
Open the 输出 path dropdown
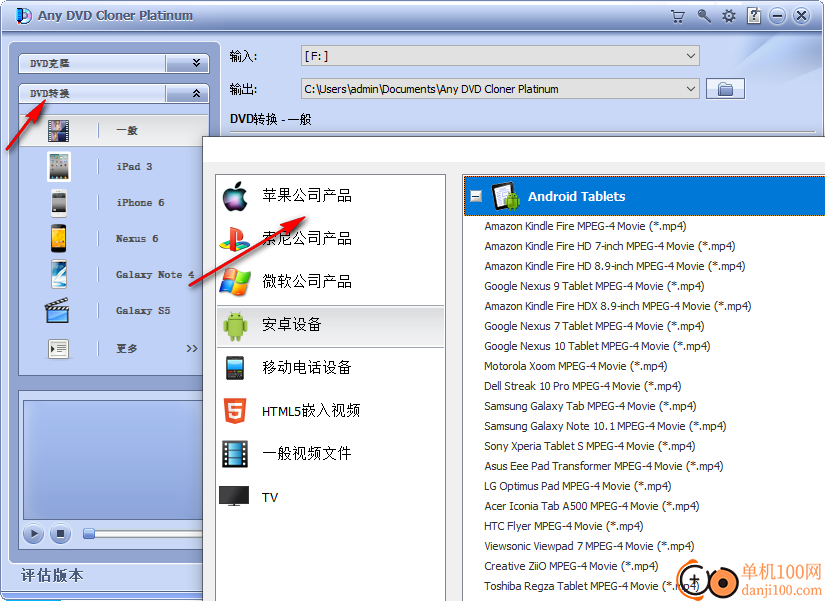tap(690, 89)
